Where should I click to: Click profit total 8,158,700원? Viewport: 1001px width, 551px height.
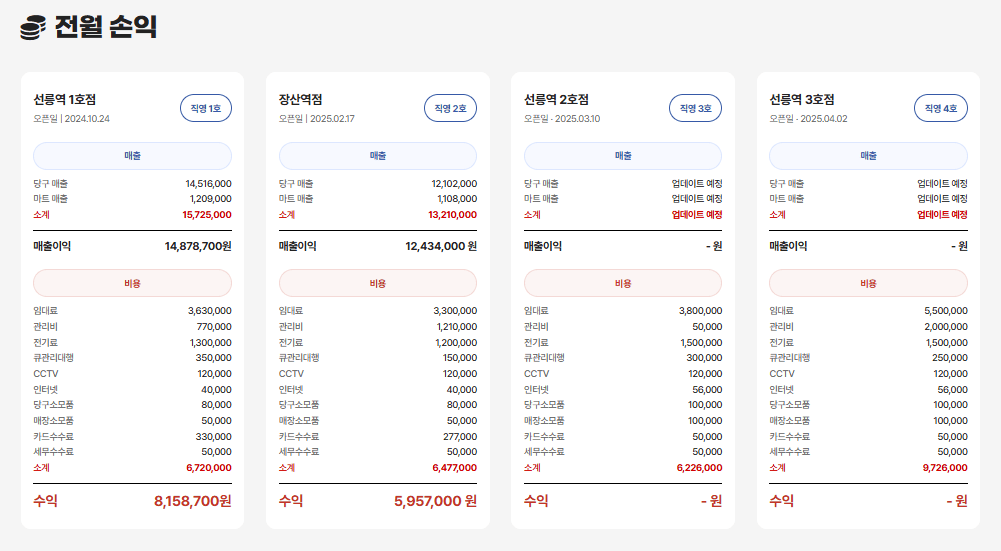(x=193, y=501)
